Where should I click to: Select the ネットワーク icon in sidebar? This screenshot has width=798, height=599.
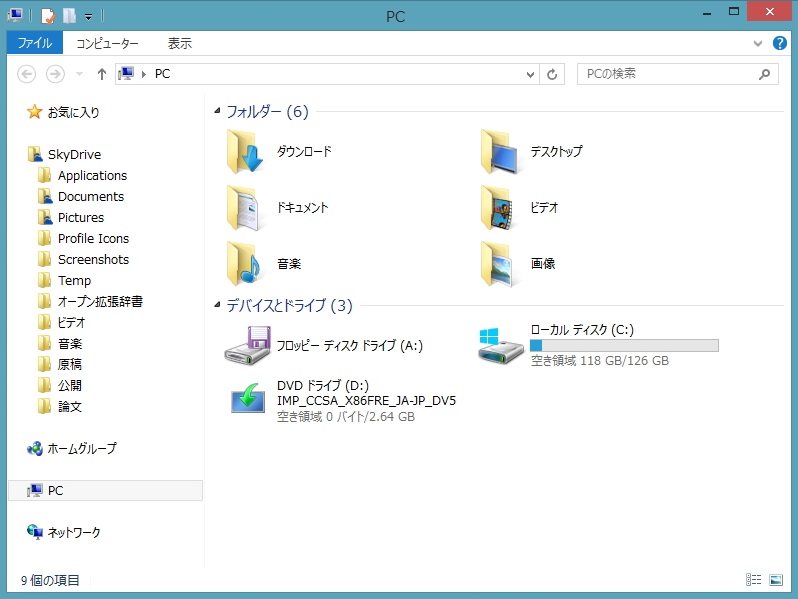pyautogui.click(x=35, y=532)
